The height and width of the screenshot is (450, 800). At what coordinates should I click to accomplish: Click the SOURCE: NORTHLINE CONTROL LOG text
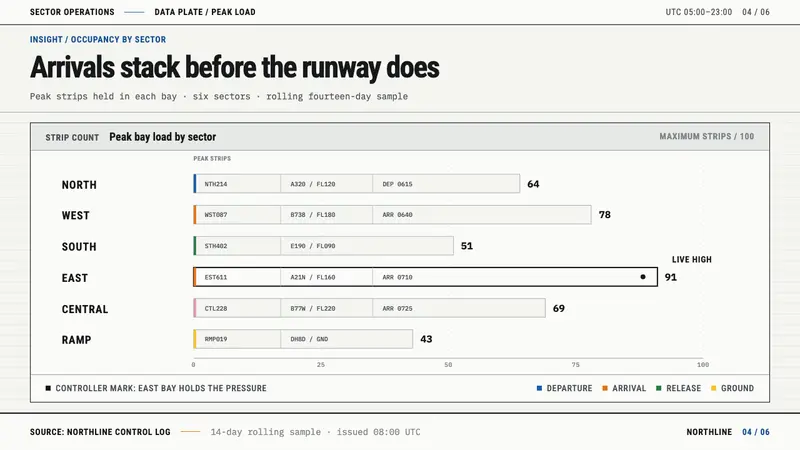100,432
